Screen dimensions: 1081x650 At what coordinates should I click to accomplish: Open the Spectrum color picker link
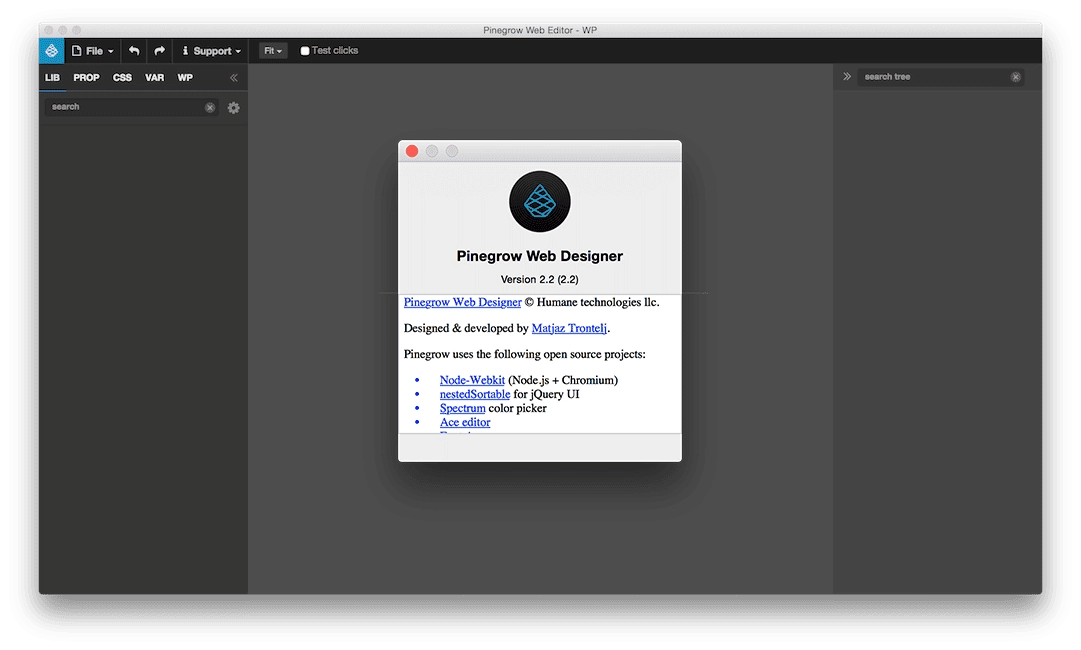point(463,408)
